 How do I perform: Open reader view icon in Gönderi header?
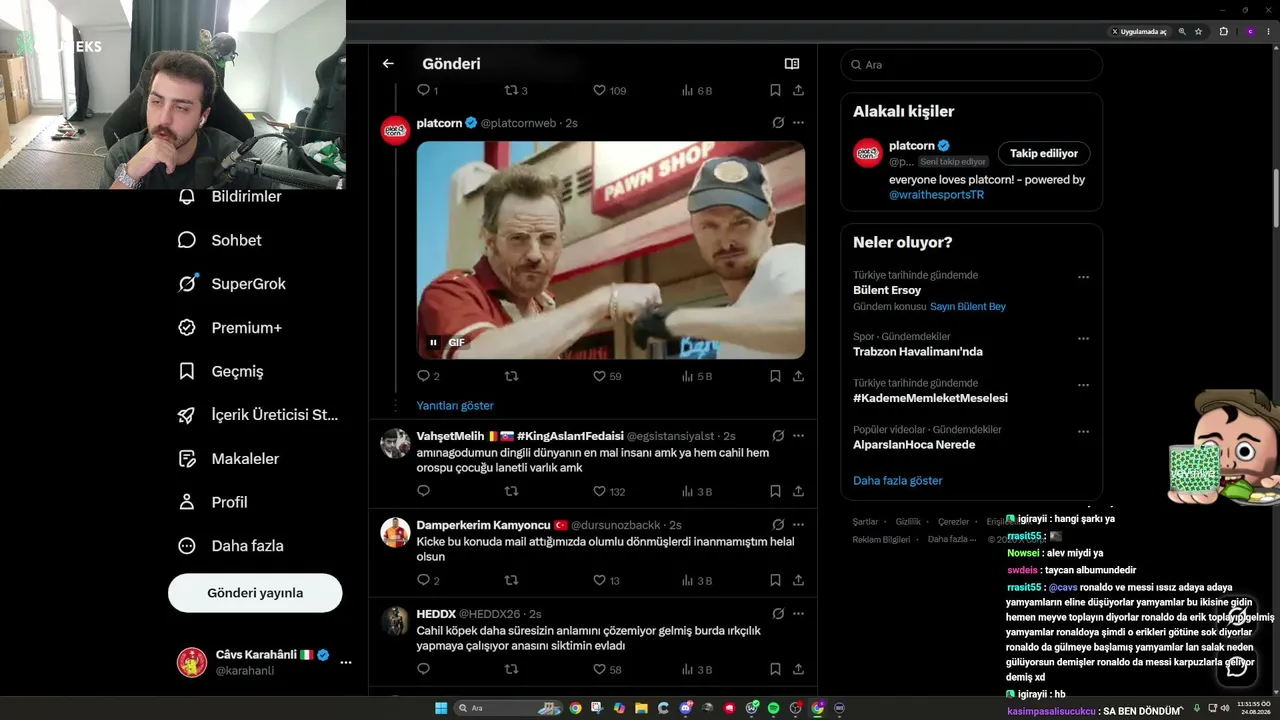pos(792,64)
